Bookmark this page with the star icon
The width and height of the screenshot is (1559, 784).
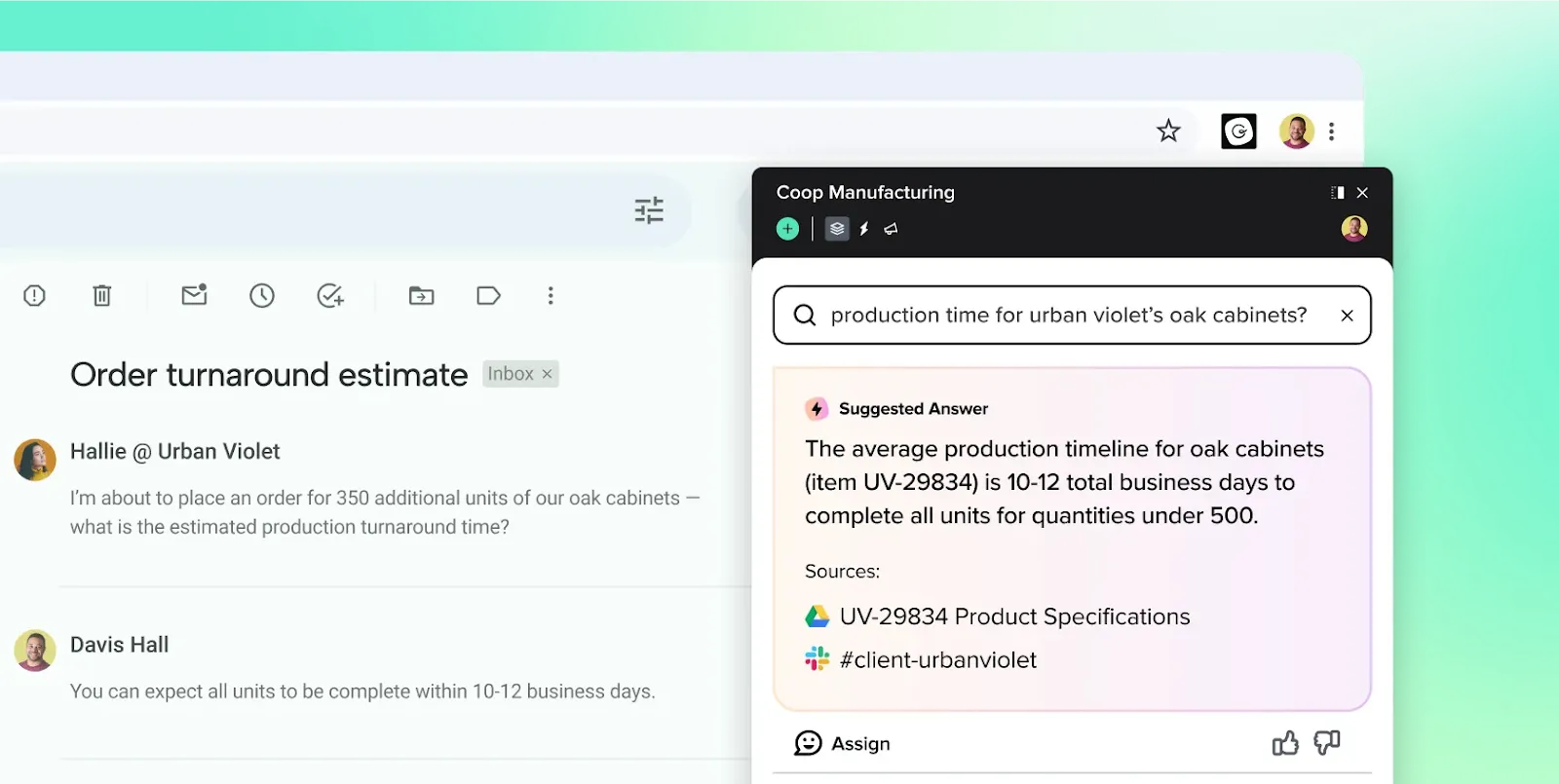tap(1168, 131)
